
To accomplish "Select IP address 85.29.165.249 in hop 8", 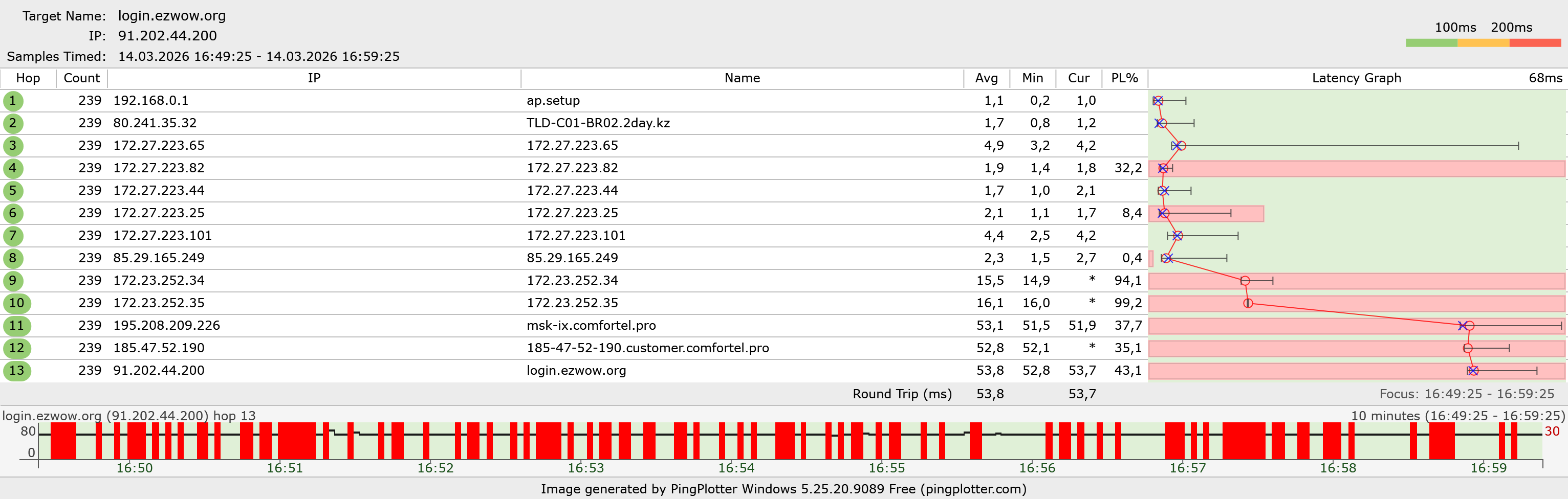I will (158, 258).
